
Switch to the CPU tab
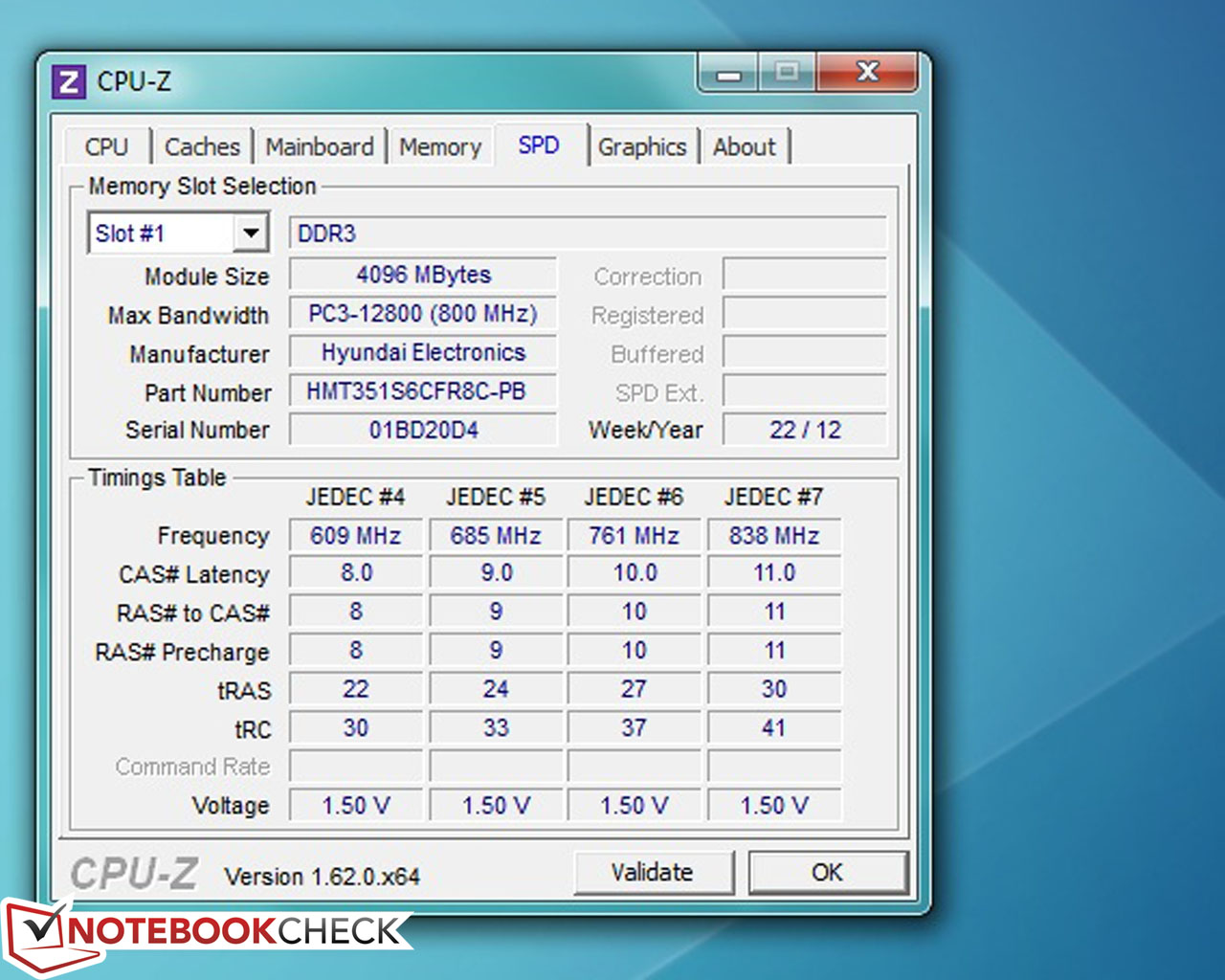(106, 146)
